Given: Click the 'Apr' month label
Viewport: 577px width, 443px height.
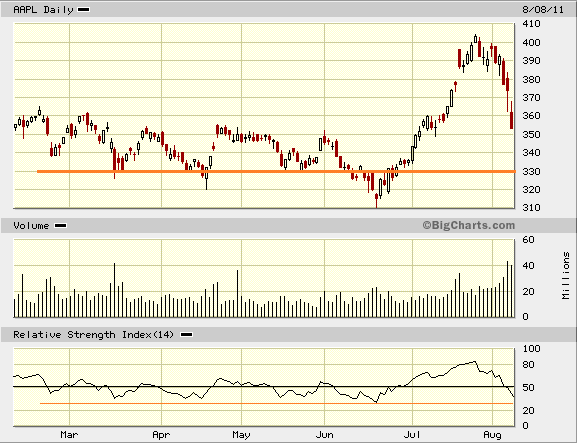Looking at the screenshot, I should [161, 435].
